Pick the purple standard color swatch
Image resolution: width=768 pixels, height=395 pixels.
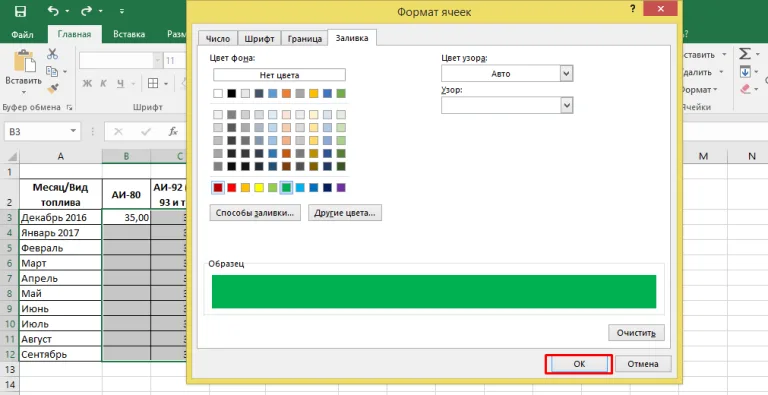(x=341, y=188)
